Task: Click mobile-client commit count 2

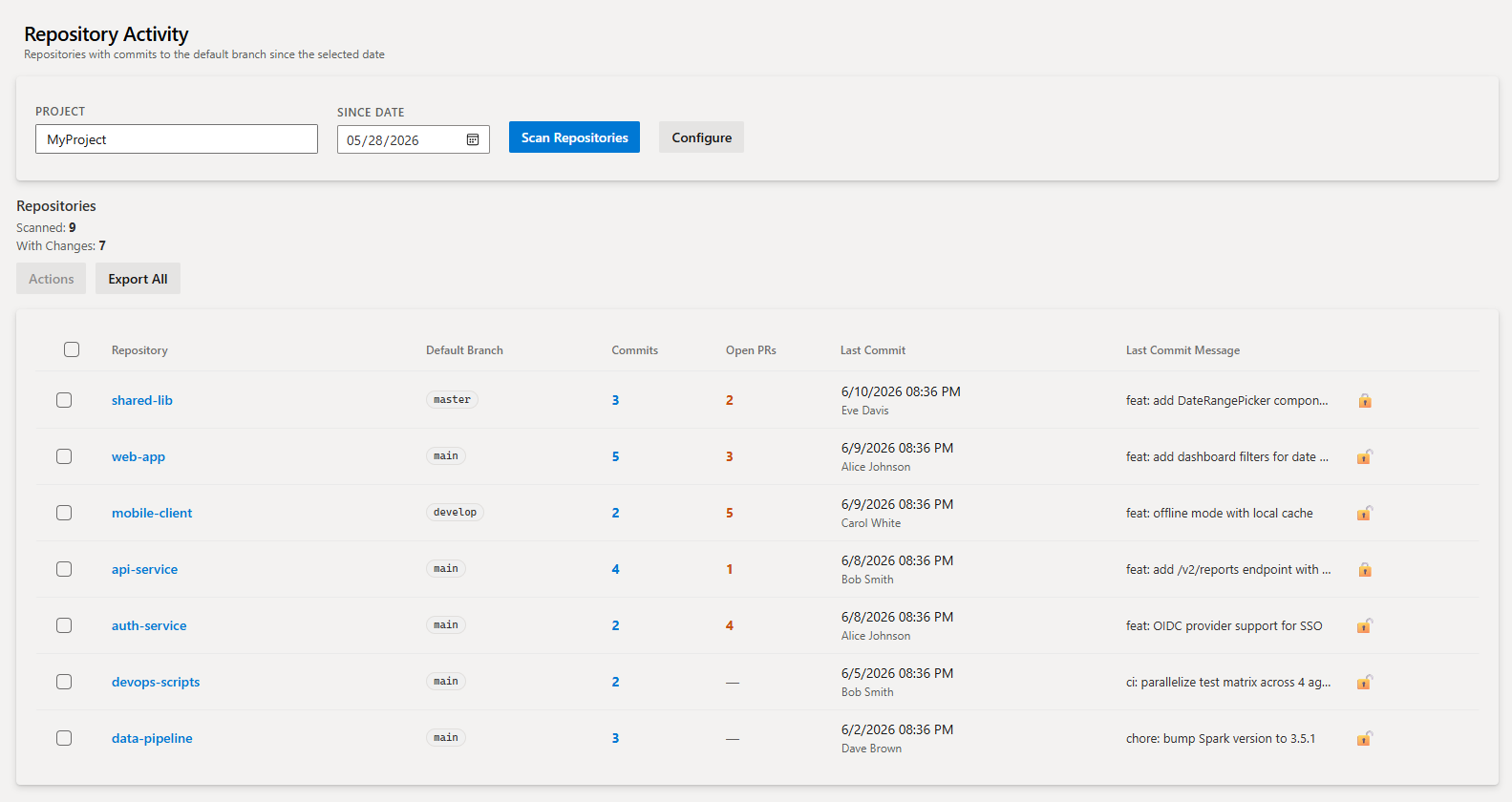Action: click(x=615, y=513)
